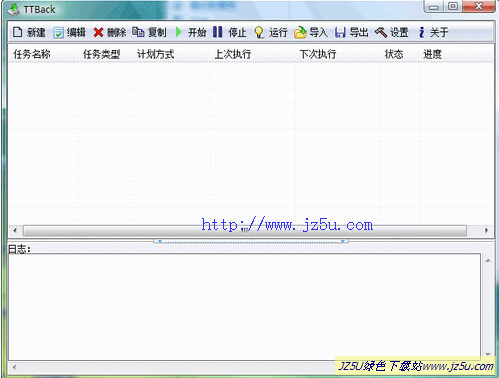The image size is (499, 378).
Task: Select the 复制 (Copy) toolbar icon
Action: [138, 32]
